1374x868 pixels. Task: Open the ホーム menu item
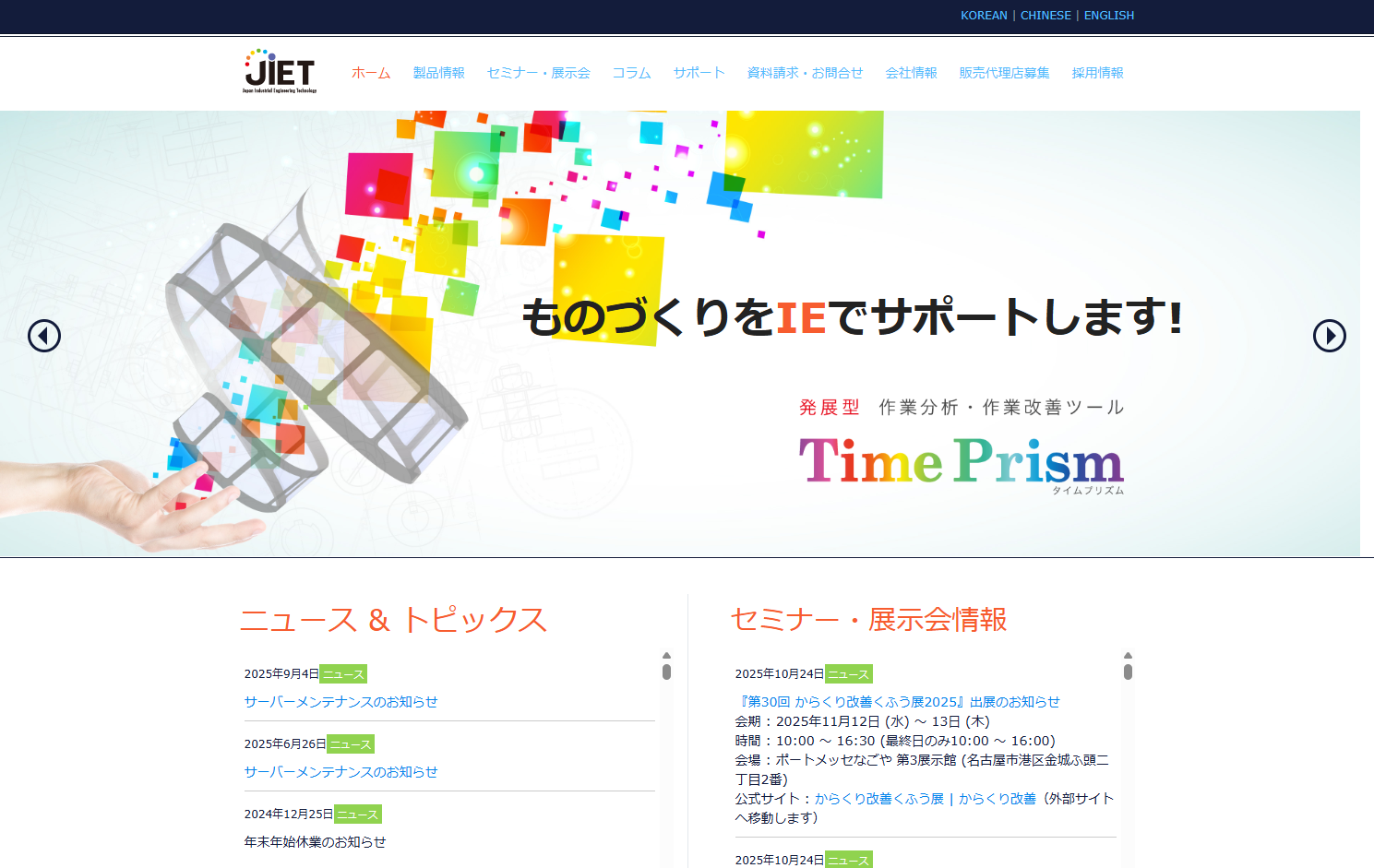click(371, 72)
